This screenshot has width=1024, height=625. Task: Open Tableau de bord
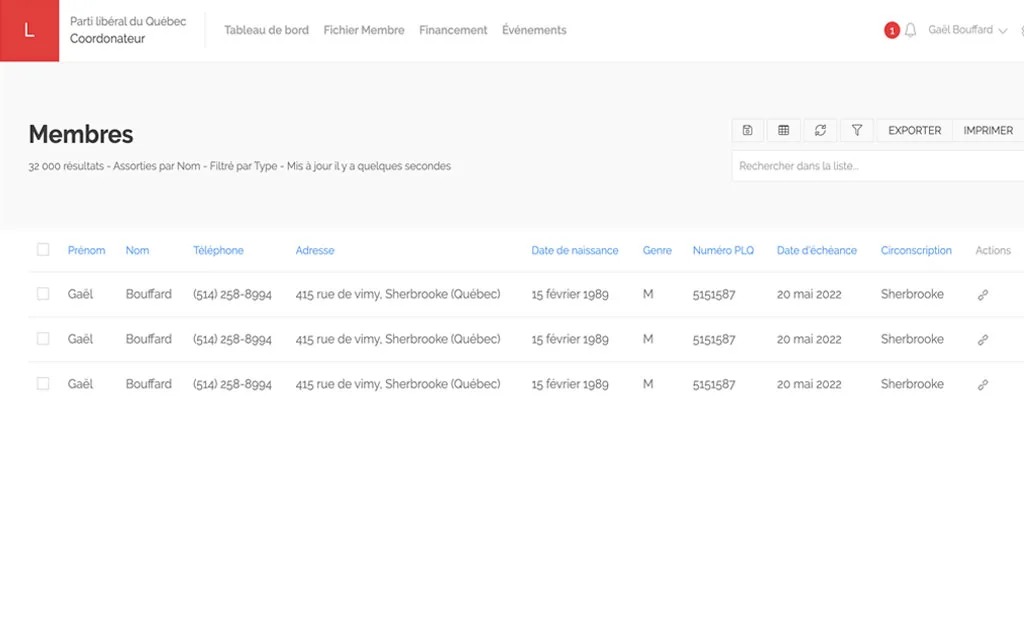tap(266, 30)
